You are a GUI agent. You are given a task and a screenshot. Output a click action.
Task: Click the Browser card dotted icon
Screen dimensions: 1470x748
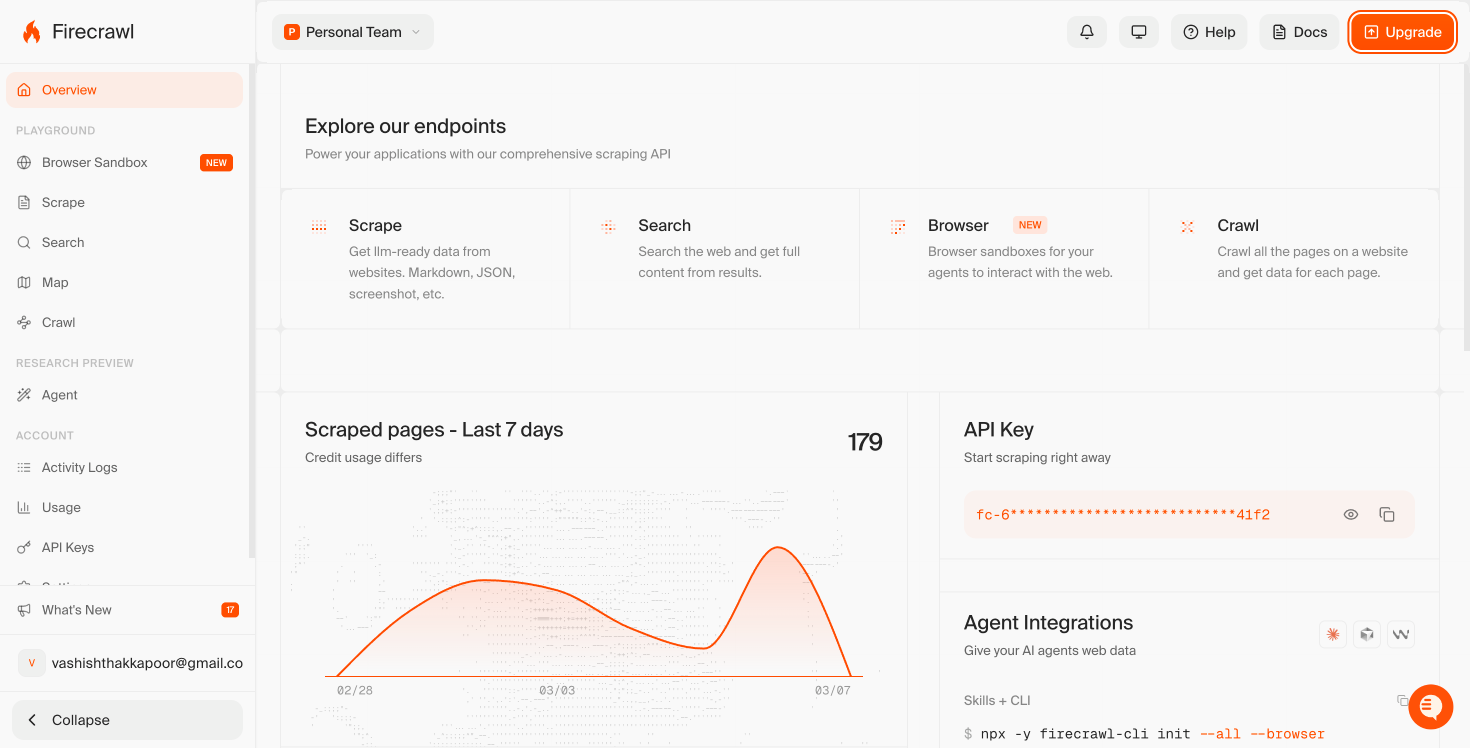tap(898, 227)
